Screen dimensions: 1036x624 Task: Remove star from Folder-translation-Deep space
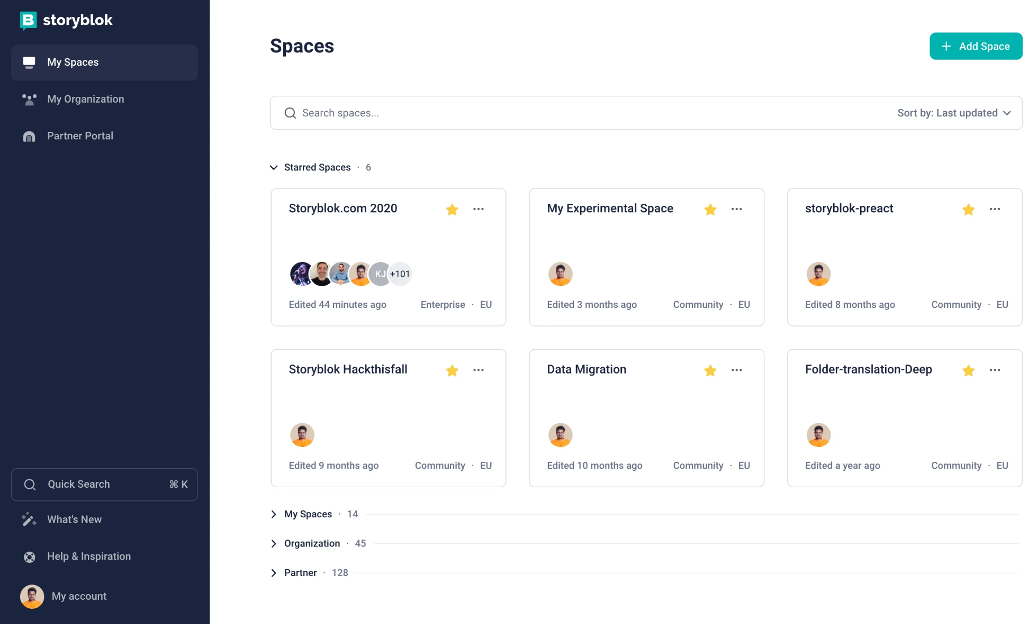pos(968,370)
